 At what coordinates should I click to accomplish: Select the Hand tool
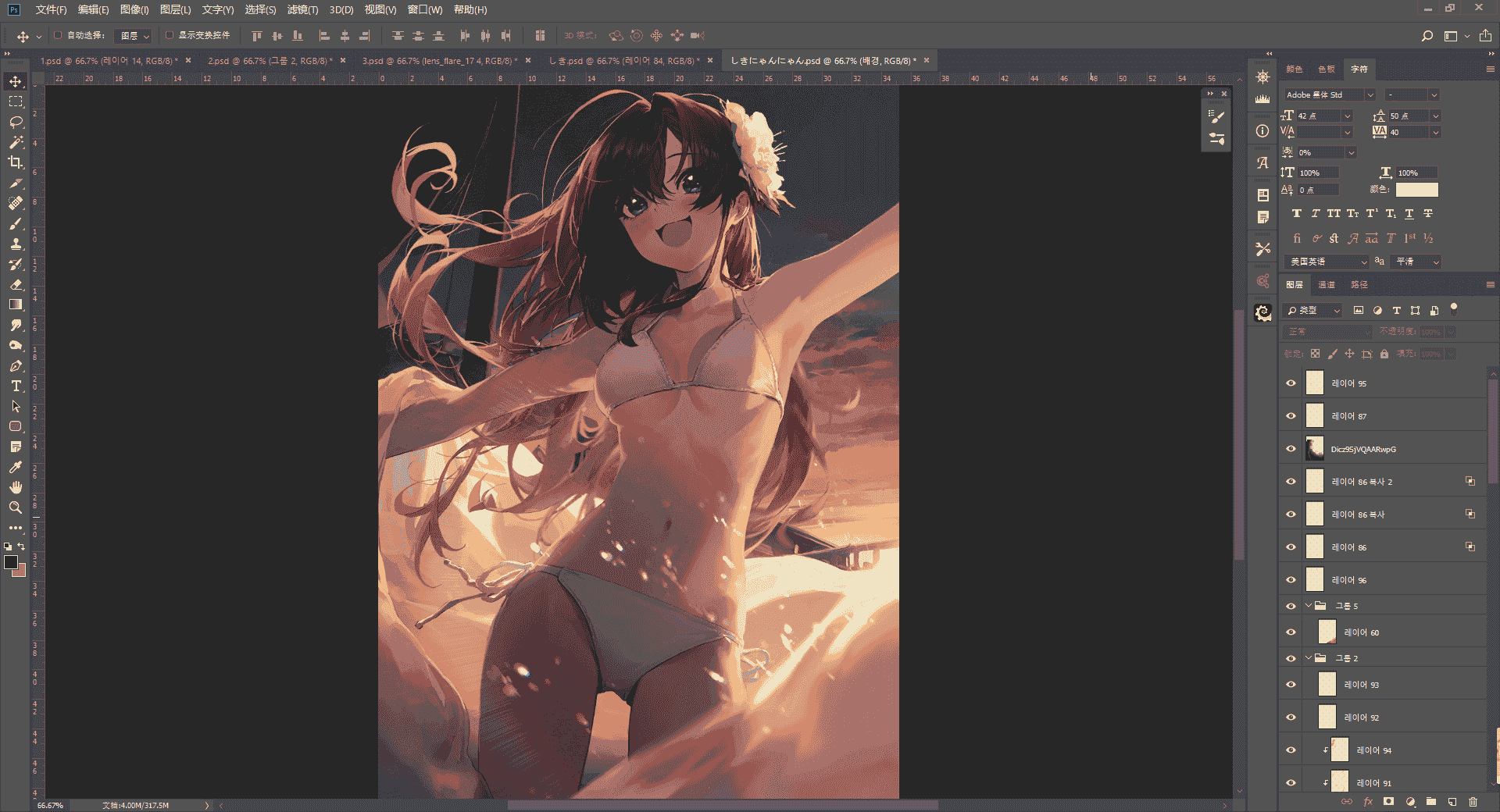point(16,487)
